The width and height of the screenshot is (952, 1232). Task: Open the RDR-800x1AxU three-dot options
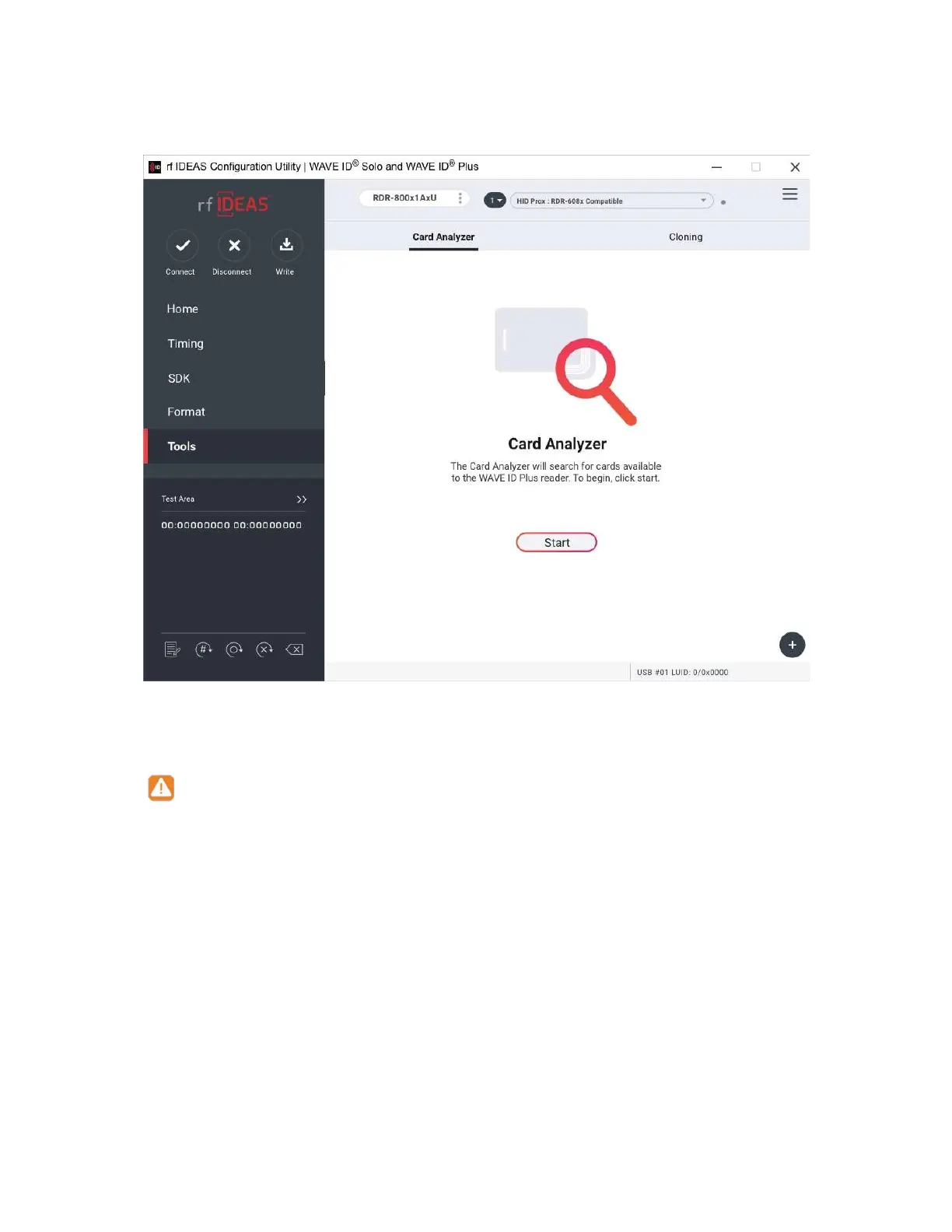tap(460, 198)
